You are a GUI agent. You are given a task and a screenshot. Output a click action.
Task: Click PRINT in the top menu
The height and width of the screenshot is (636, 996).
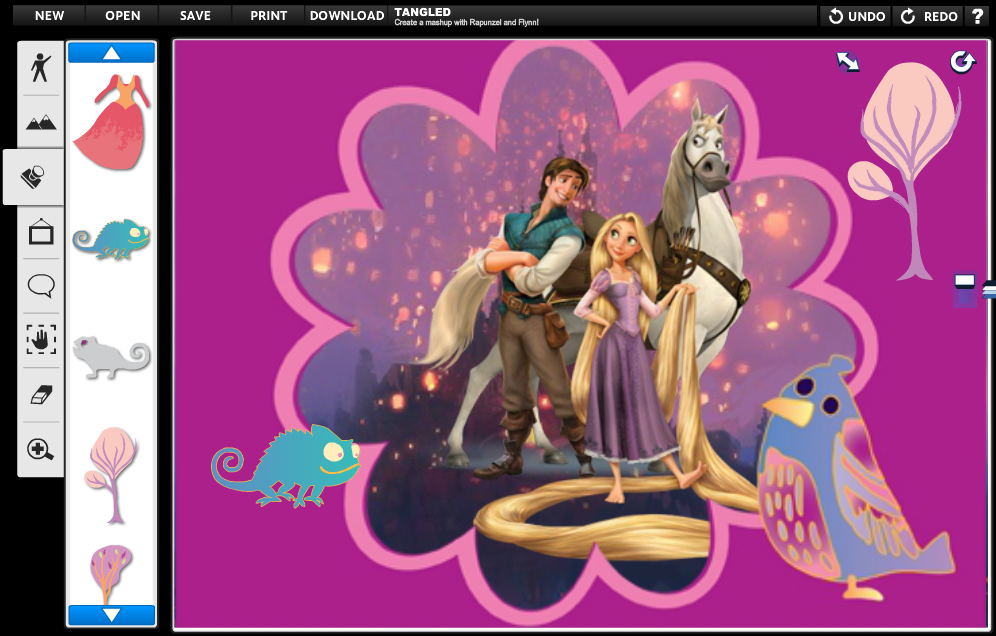coord(269,16)
